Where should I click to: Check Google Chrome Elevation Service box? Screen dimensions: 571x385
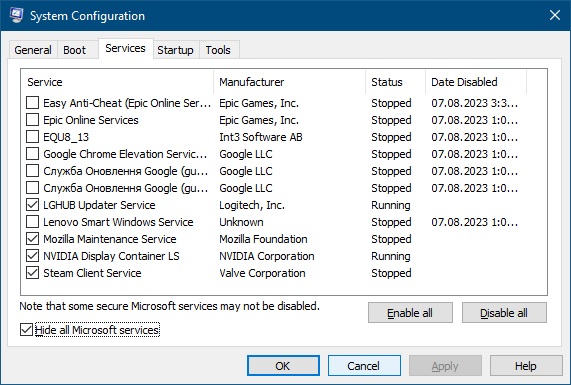(32, 154)
